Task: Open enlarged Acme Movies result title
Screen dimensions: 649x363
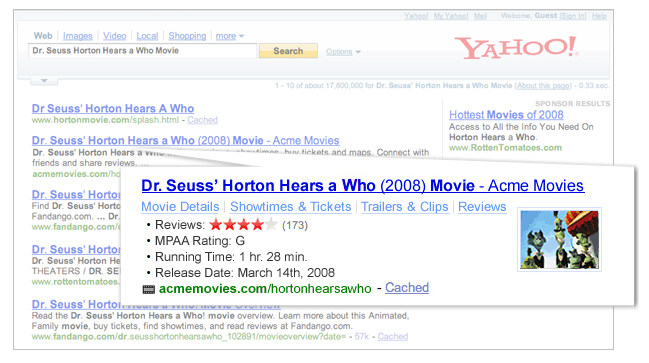Action: 363,186
